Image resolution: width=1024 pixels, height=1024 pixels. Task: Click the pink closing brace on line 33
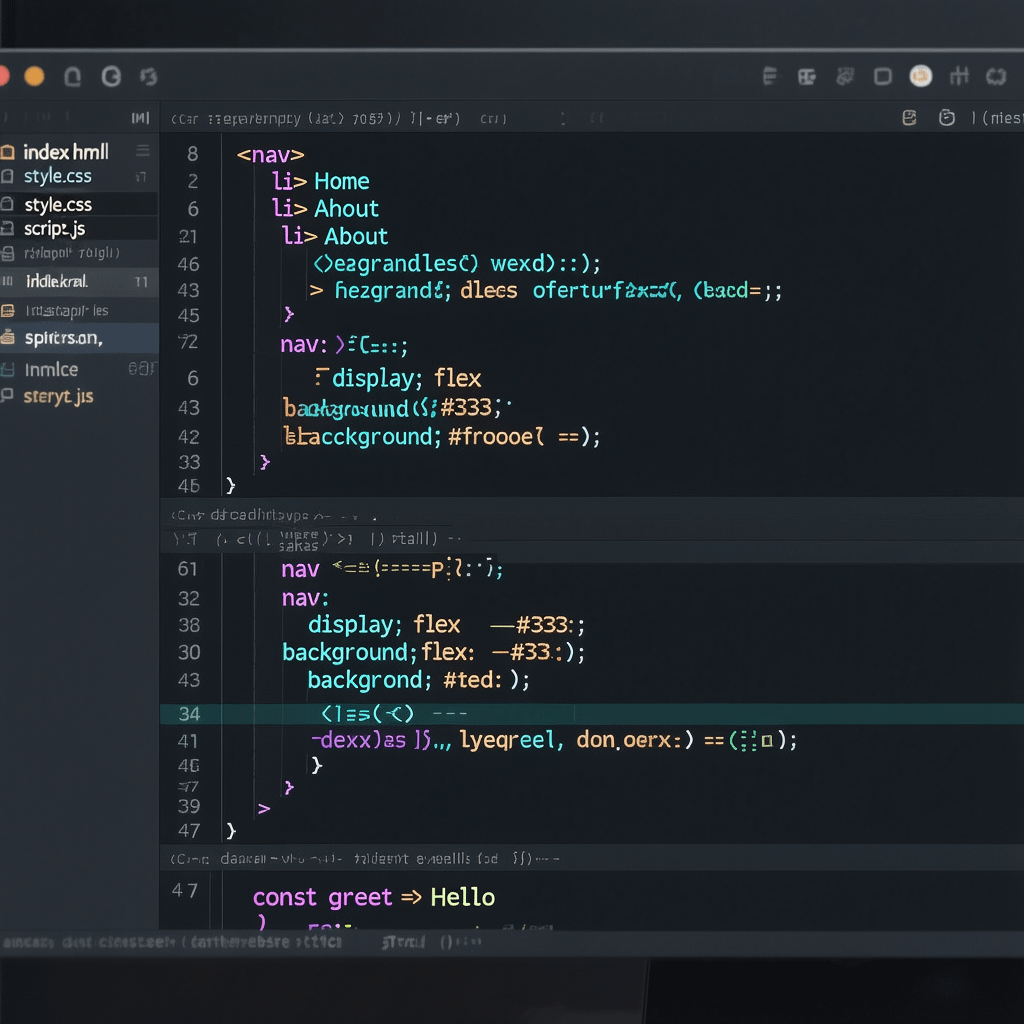tap(264, 462)
